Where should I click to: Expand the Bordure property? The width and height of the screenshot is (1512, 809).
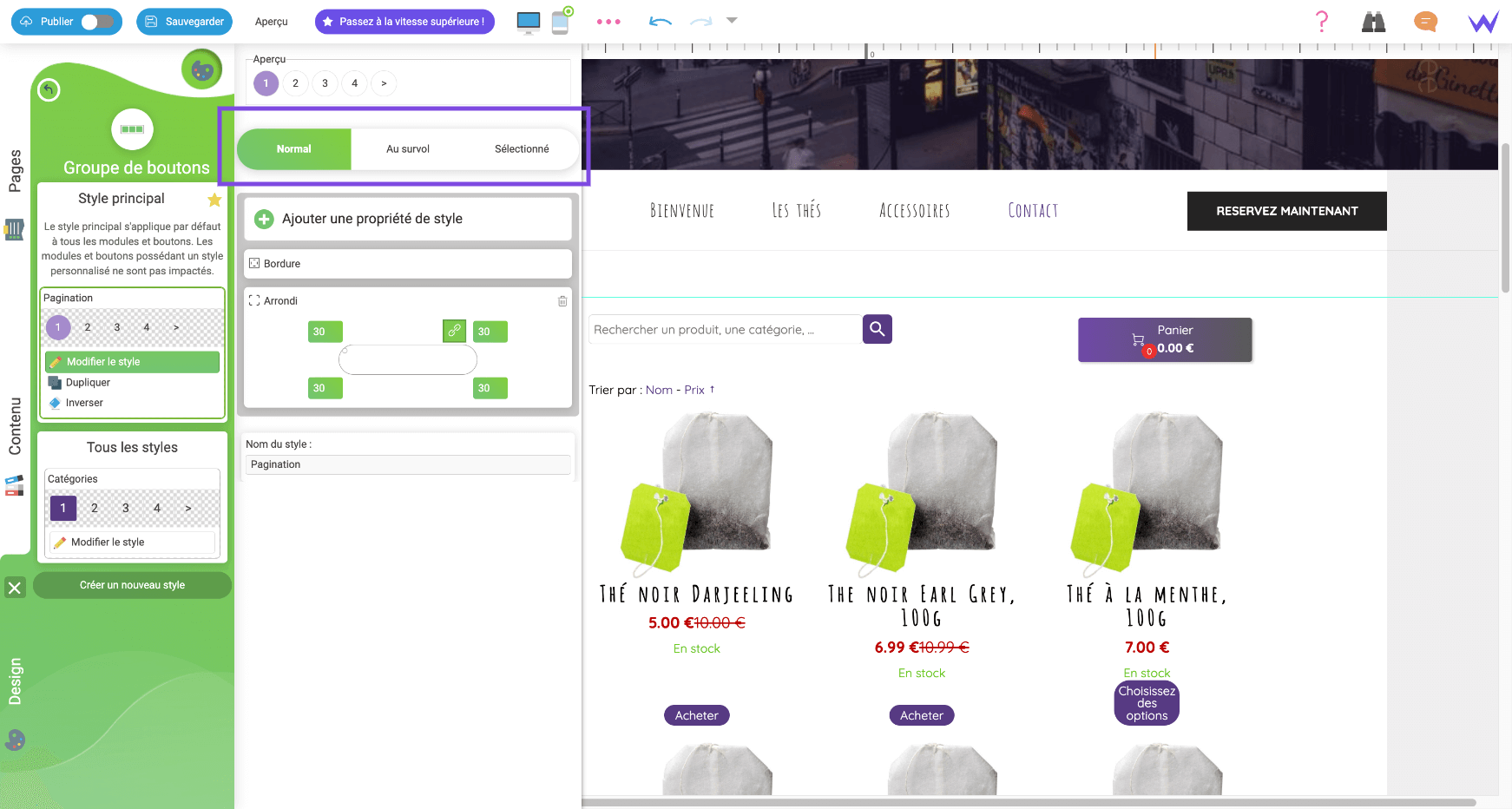(408, 264)
